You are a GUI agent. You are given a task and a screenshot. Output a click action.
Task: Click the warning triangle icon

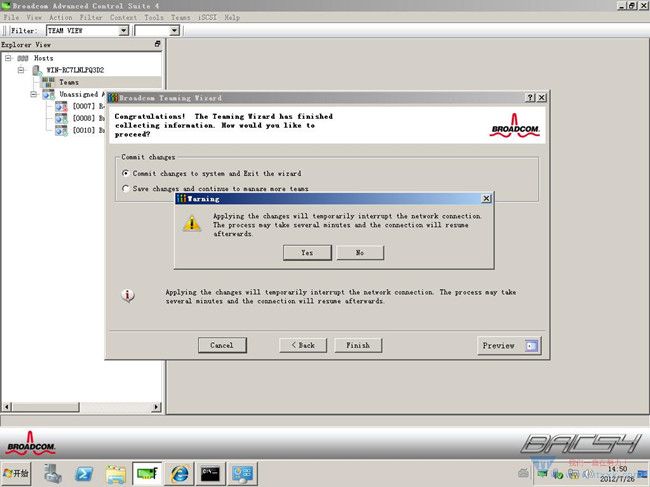pos(192,224)
